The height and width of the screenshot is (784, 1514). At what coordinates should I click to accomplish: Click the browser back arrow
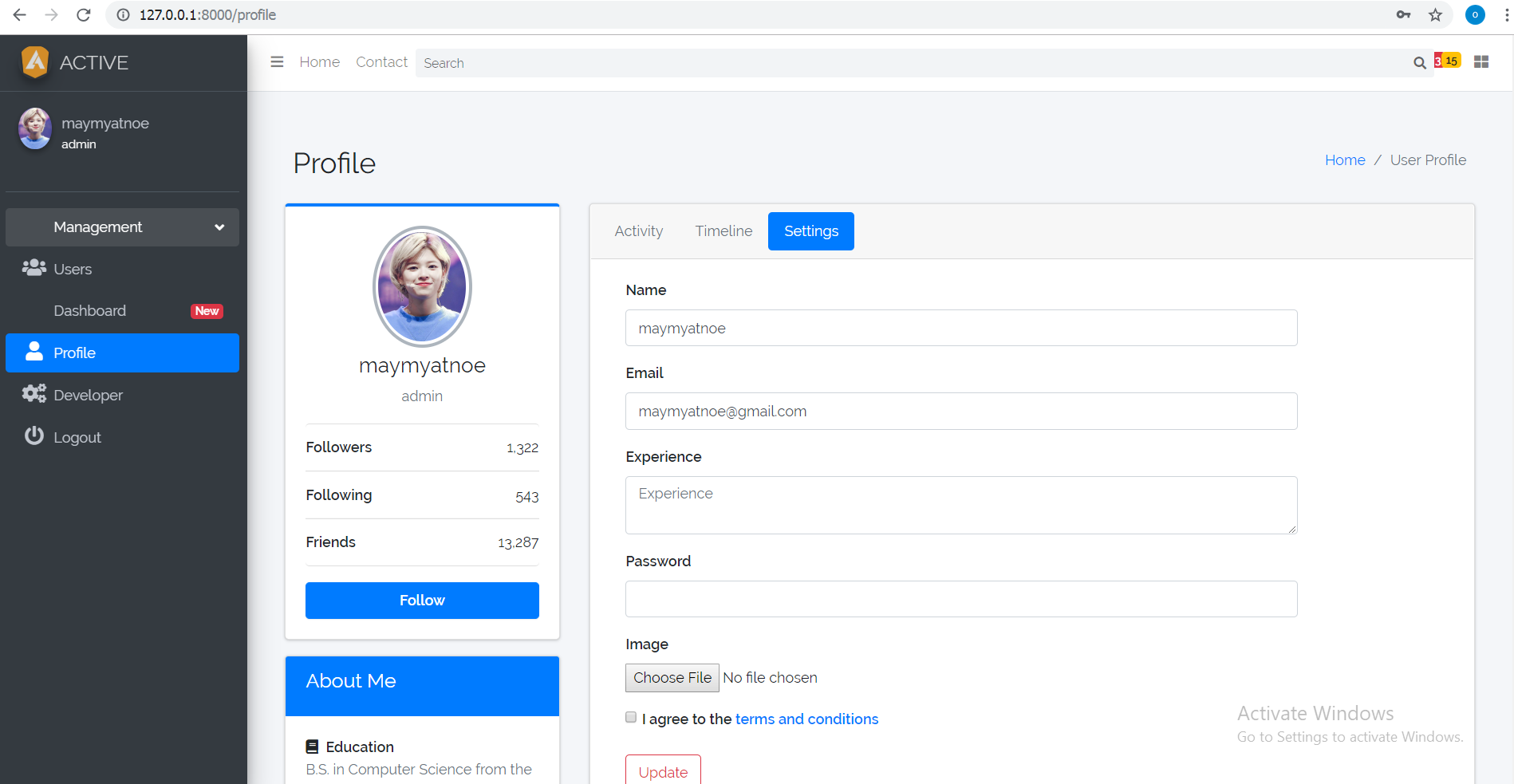pos(20,14)
